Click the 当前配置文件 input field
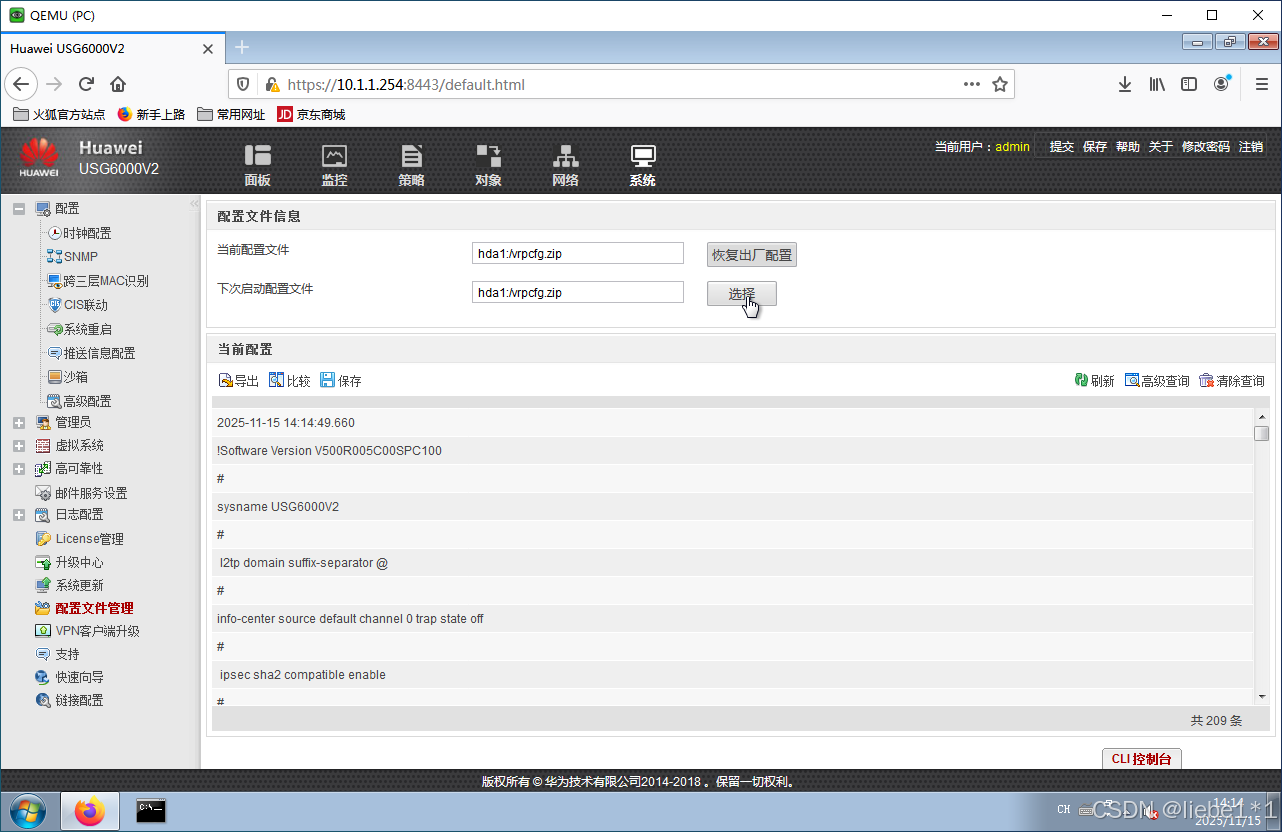Image resolution: width=1282 pixels, height=832 pixels. pos(578,253)
